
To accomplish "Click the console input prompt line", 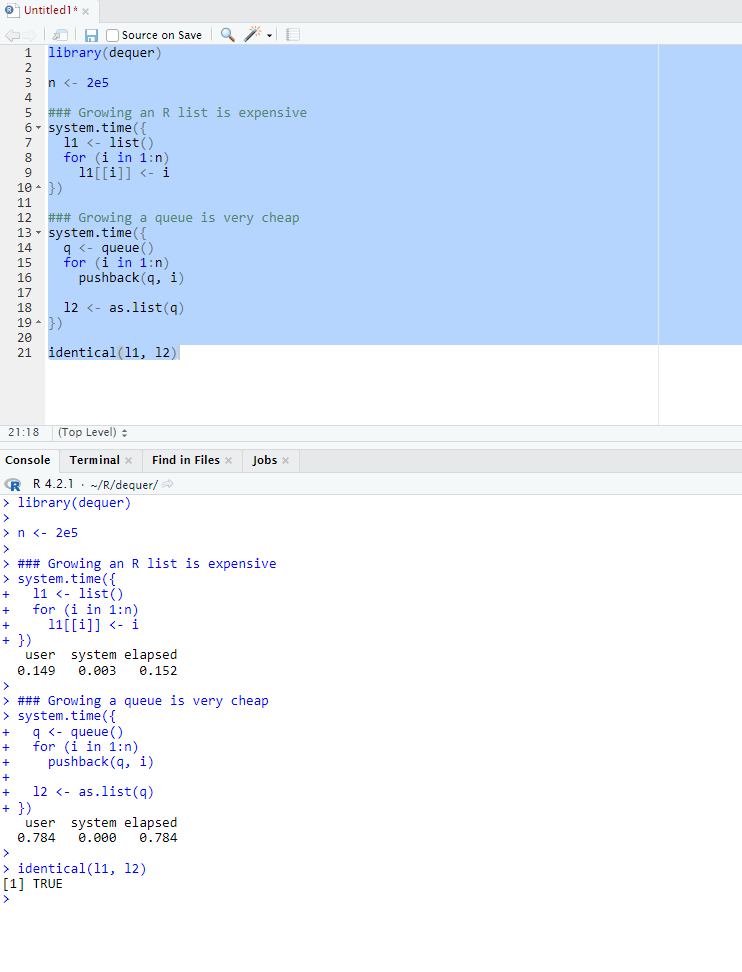I will [x=371, y=899].
